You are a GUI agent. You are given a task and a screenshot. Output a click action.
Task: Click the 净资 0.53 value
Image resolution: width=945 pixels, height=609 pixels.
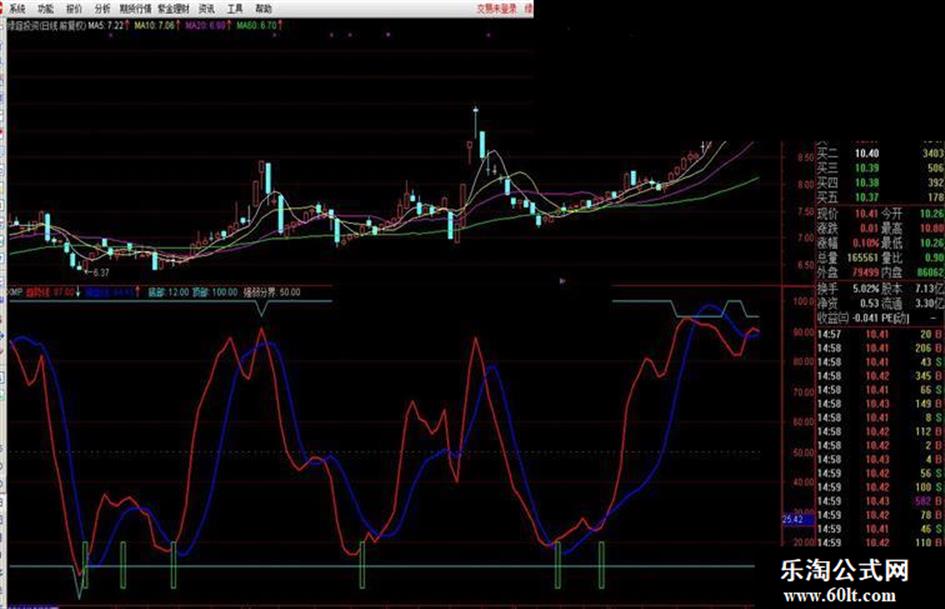point(869,303)
